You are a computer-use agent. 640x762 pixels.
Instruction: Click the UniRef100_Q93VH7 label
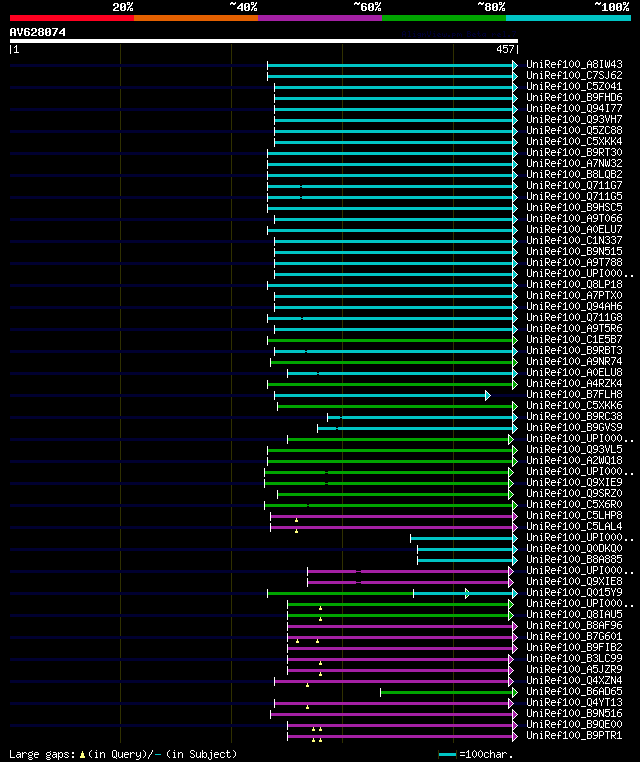[x=574, y=119]
